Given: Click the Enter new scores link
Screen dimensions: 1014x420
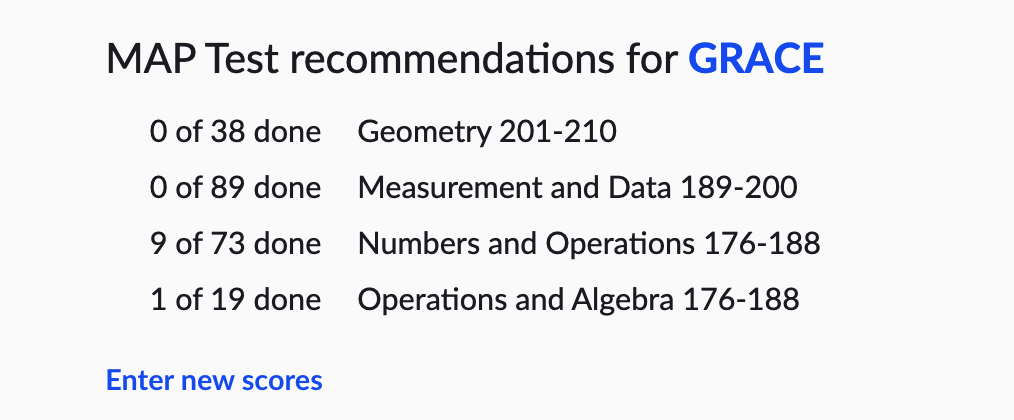Looking at the screenshot, I should tap(214, 380).
